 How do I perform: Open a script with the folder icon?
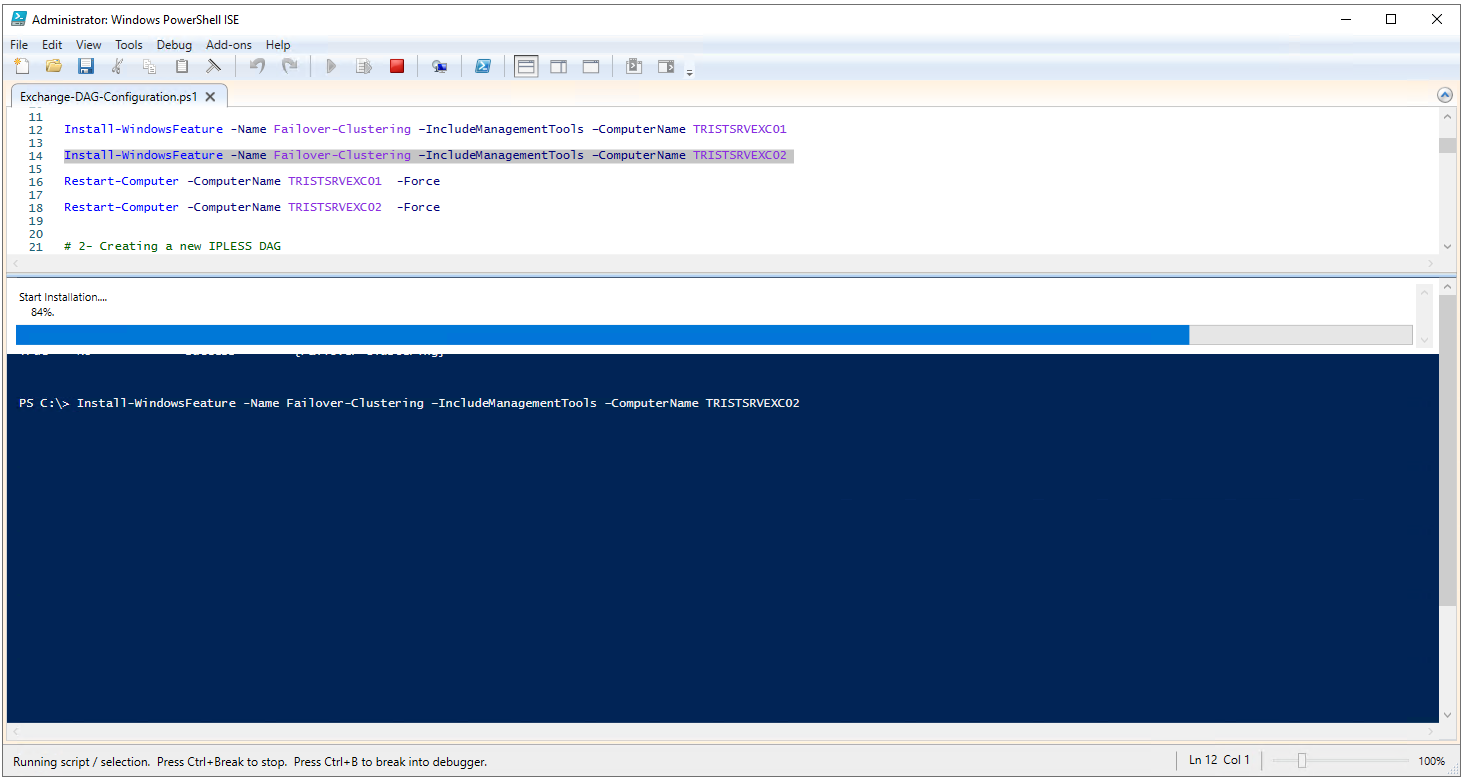tap(53, 66)
